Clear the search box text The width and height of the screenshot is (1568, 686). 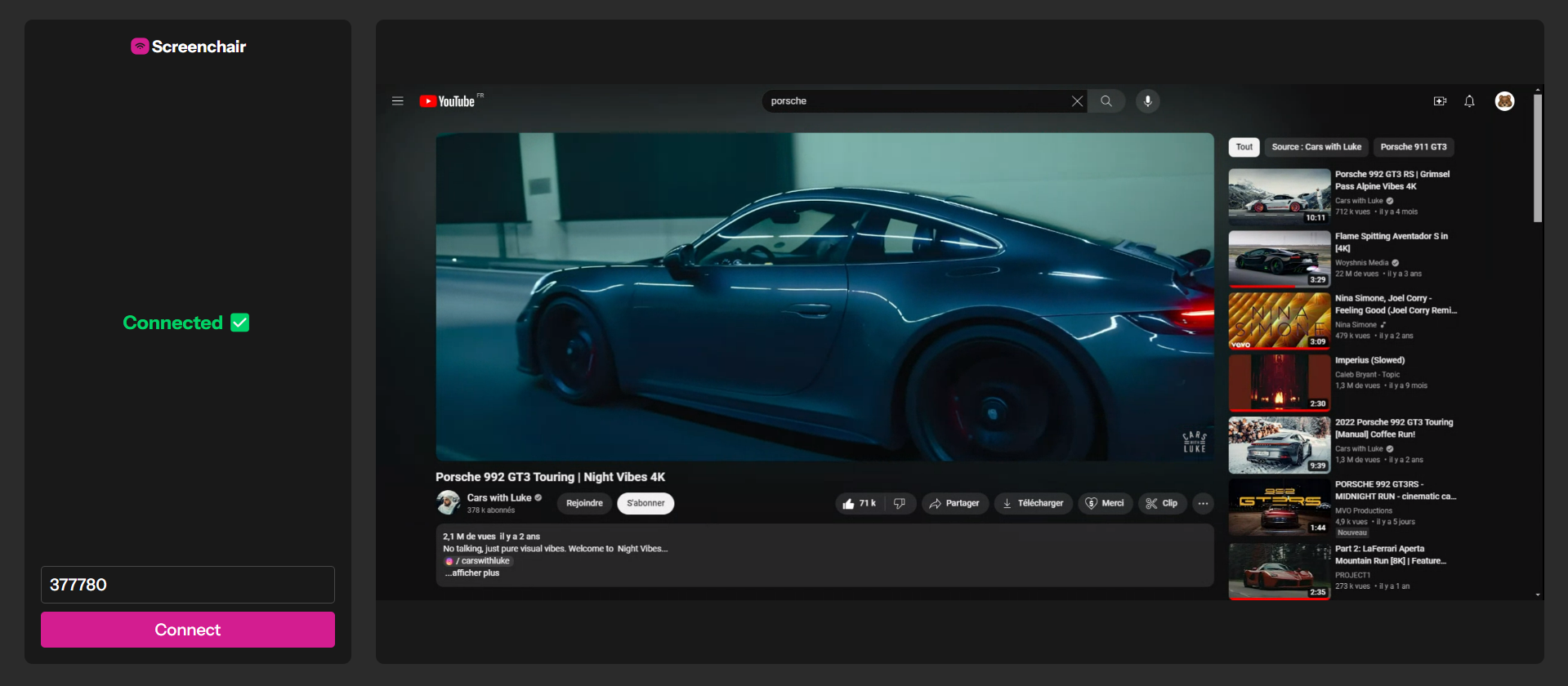click(x=1077, y=101)
